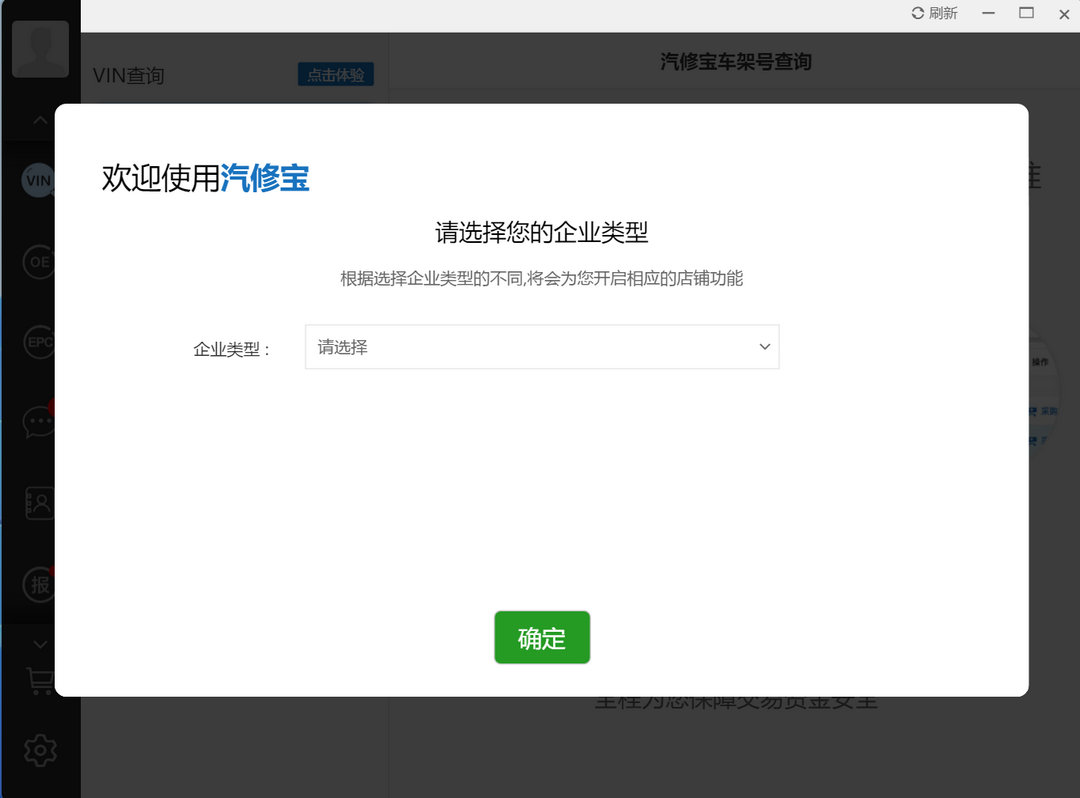The width and height of the screenshot is (1080, 798).
Task: Click the 确定 confirm button
Action: click(542, 637)
